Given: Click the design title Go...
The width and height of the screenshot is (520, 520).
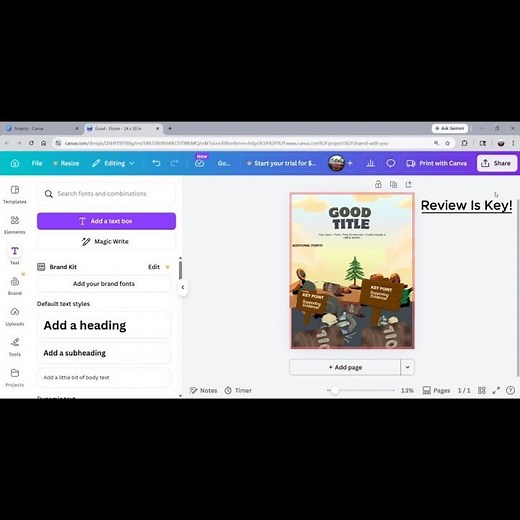Looking at the screenshot, I should 224,163.
